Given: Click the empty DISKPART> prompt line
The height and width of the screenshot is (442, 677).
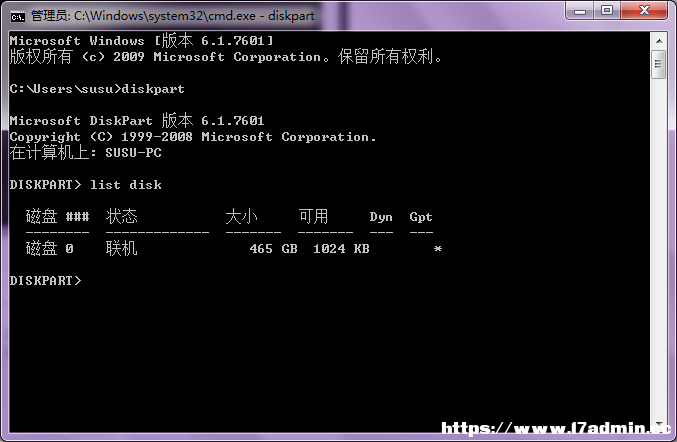Looking at the screenshot, I should click(45, 281).
